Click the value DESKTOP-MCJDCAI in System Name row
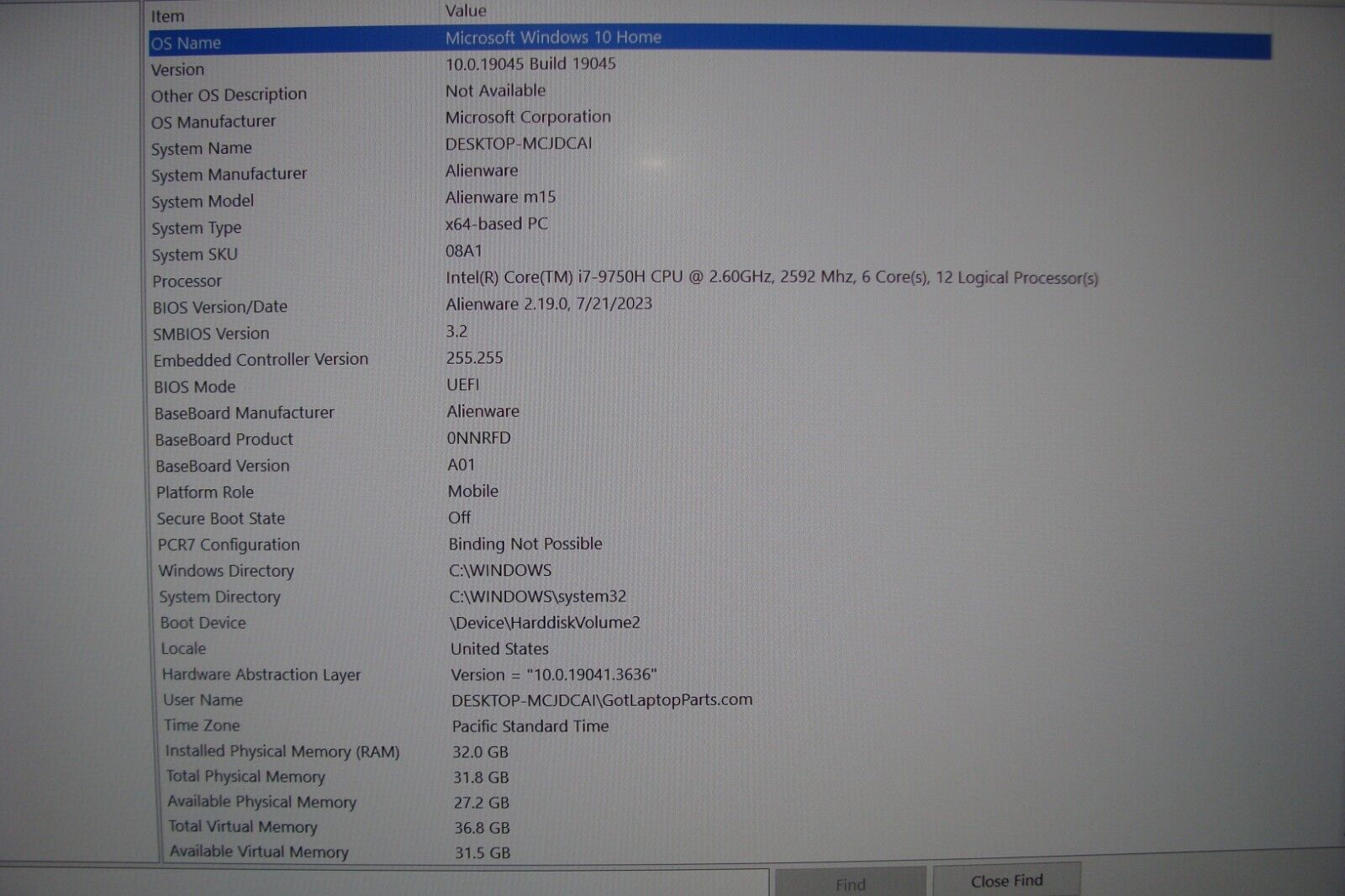 519,144
